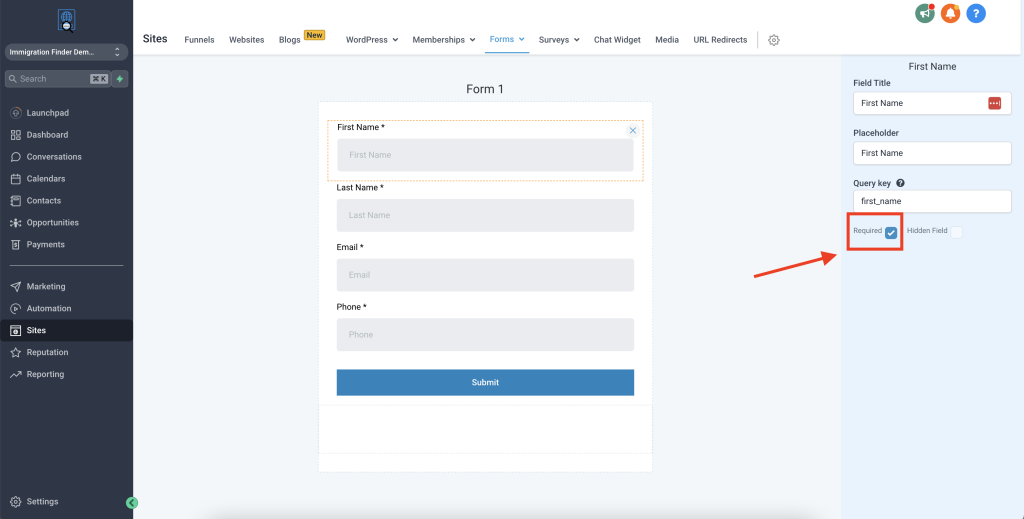Enable the Hidden Field checkbox

(x=956, y=232)
